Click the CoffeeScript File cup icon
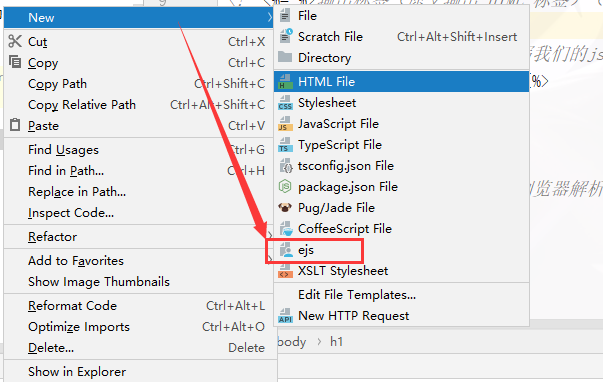603x382 pixels. (x=285, y=229)
